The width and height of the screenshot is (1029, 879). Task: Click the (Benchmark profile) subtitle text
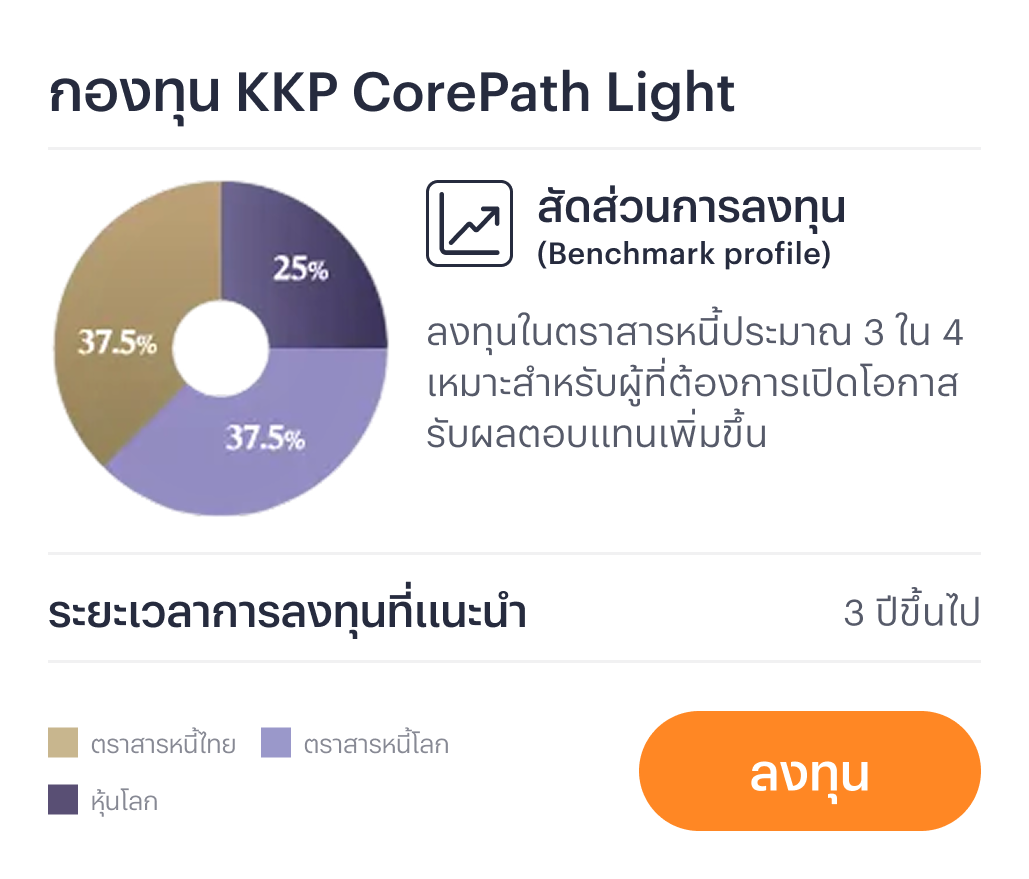pos(684,254)
